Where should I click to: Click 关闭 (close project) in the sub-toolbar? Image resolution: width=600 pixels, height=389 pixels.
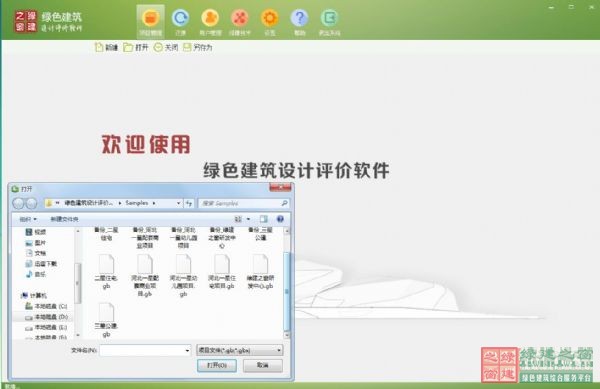pos(166,47)
